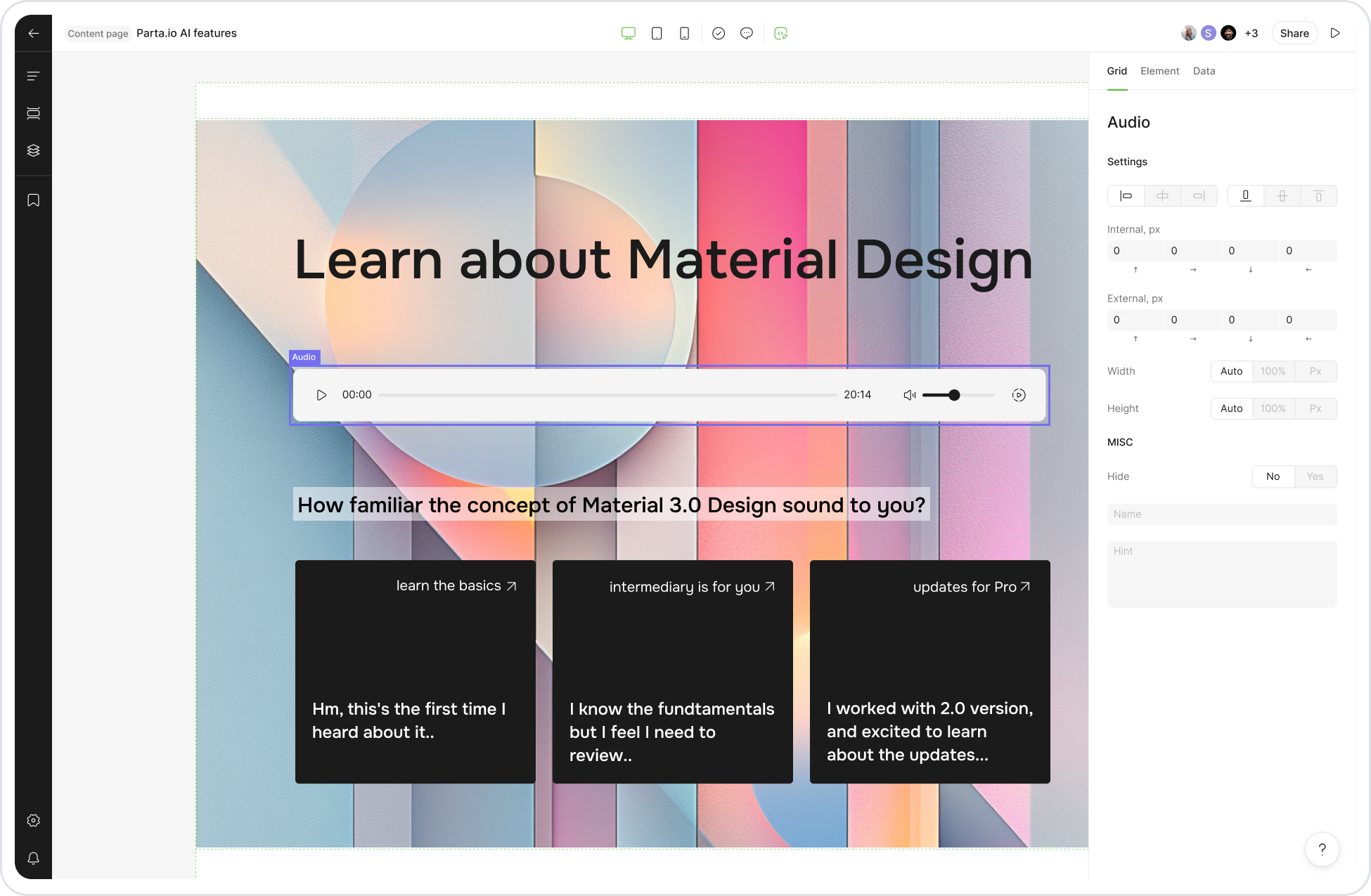Image resolution: width=1371 pixels, height=896 pixels.
Task: Set Hide option to Yes
Action: click(x=1315, y=476)
